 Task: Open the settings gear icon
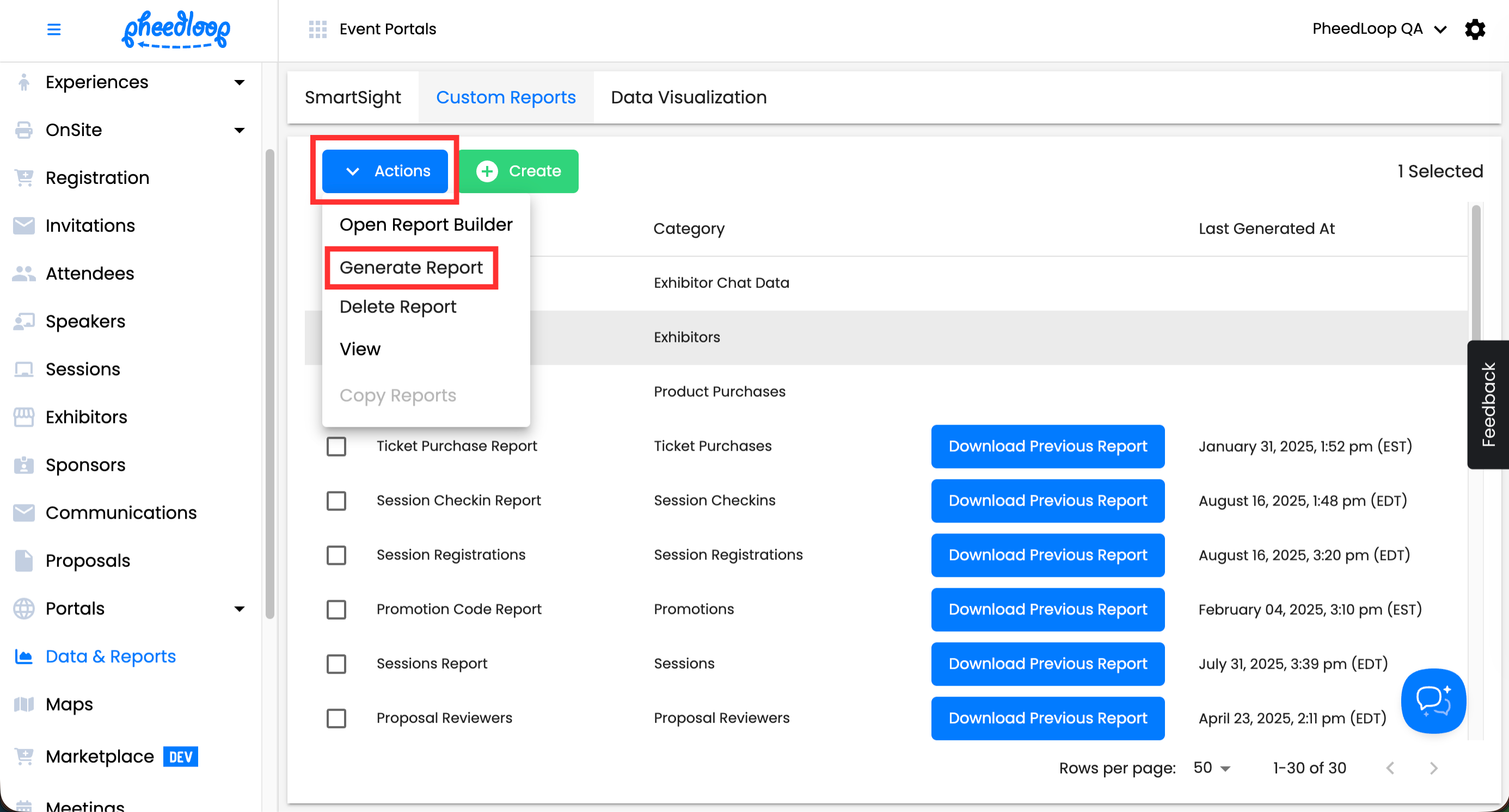pyautogui.click(x=1475, y=29)
